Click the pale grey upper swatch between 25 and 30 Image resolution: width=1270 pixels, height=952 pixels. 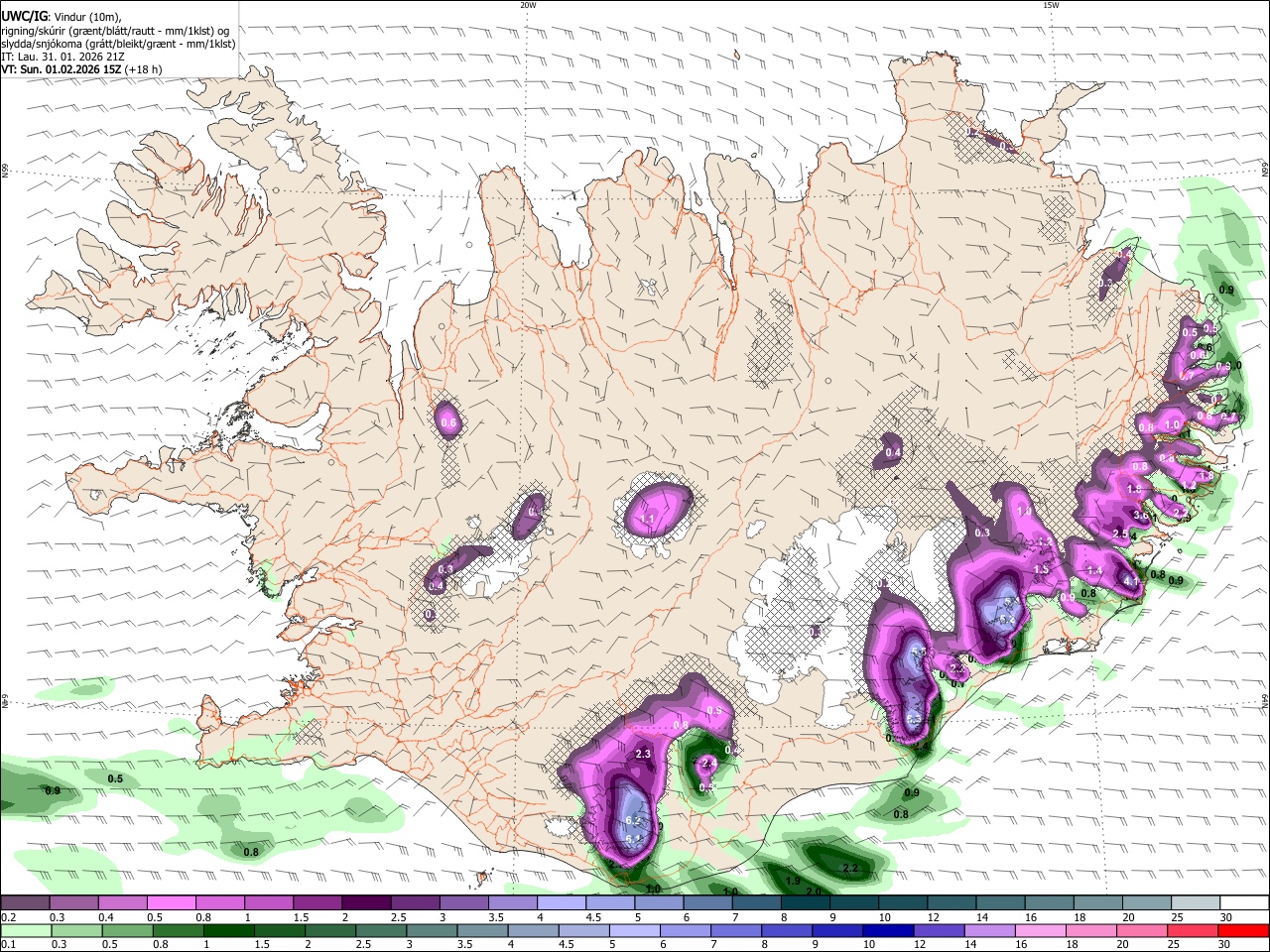1195,902
